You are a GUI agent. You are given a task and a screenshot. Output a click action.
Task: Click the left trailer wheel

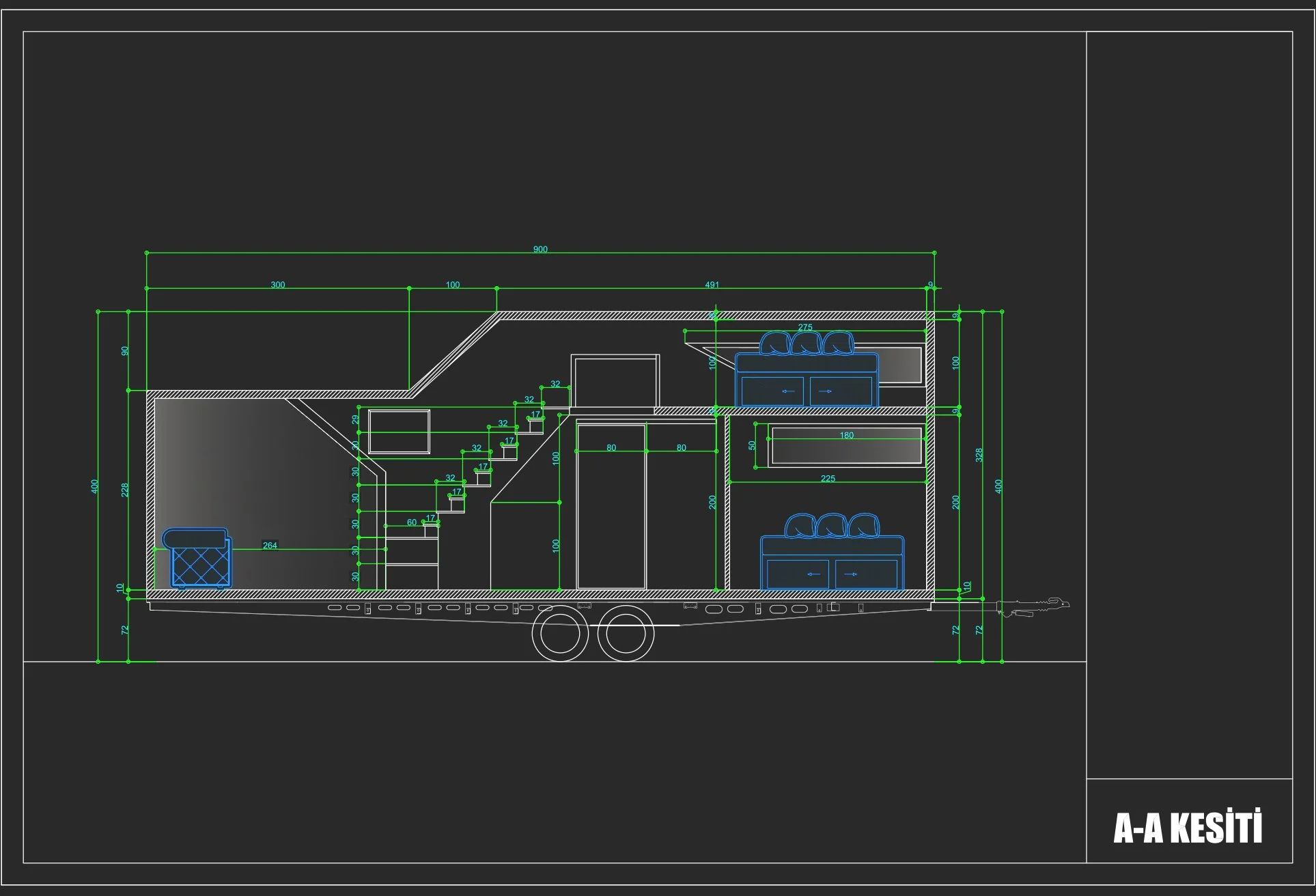pyautogui.click(x=560, y=634)
